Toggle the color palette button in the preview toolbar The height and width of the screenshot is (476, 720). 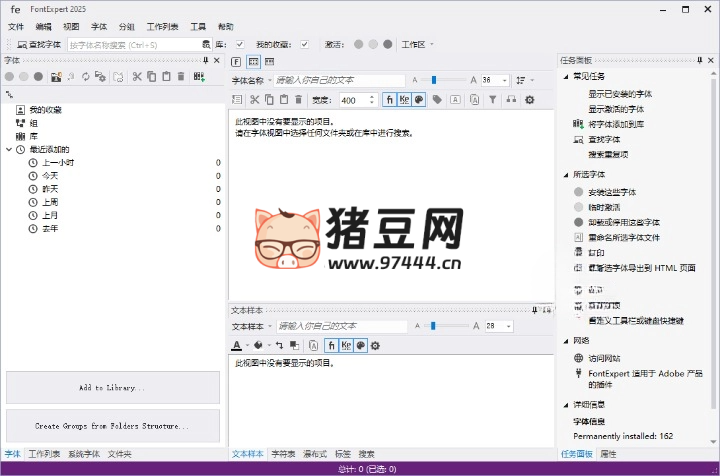click(419, 100)
